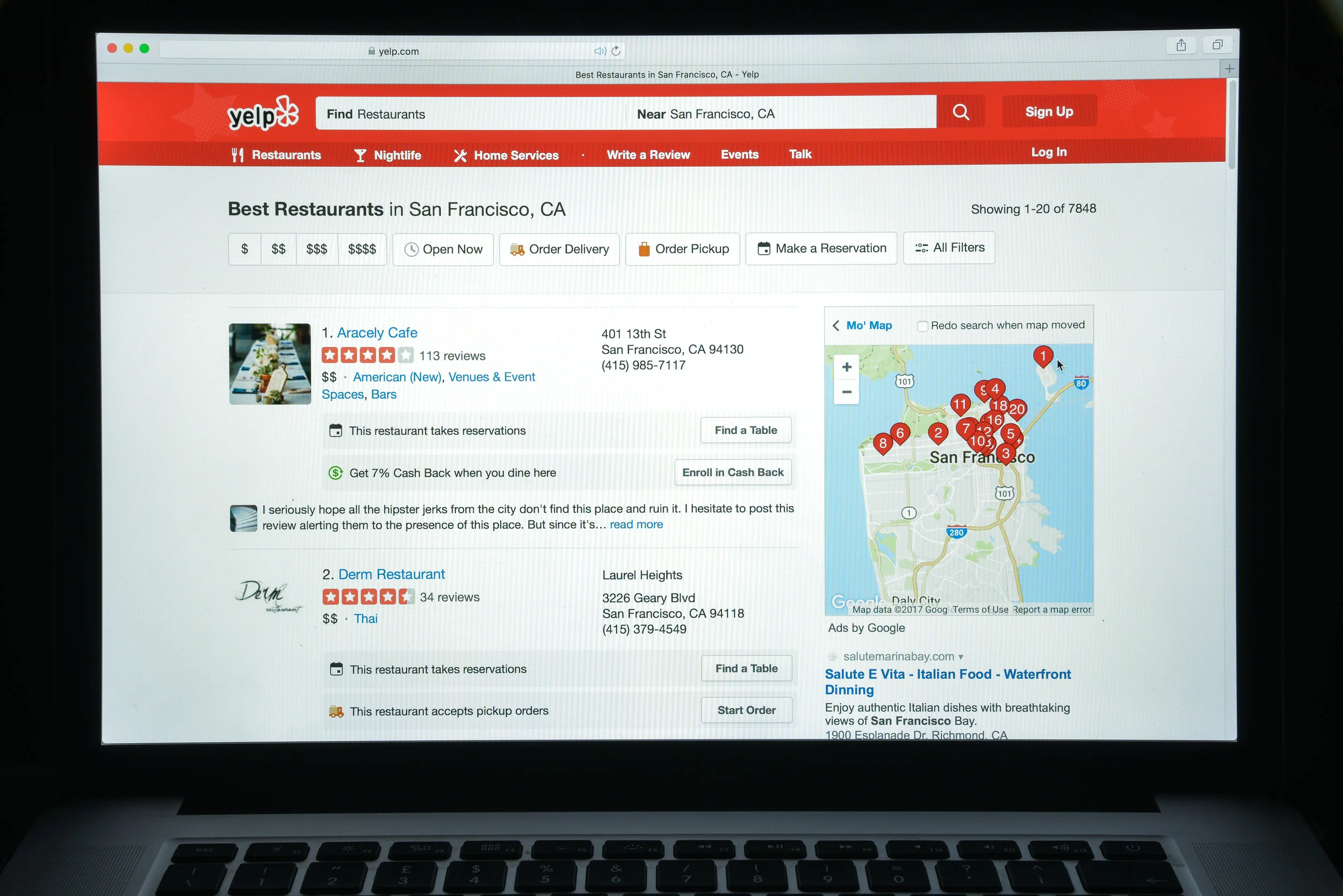Toggle the Make a Reservation filter
The width and height of the screenshot is (1343, 896).
tap(821, 248)
